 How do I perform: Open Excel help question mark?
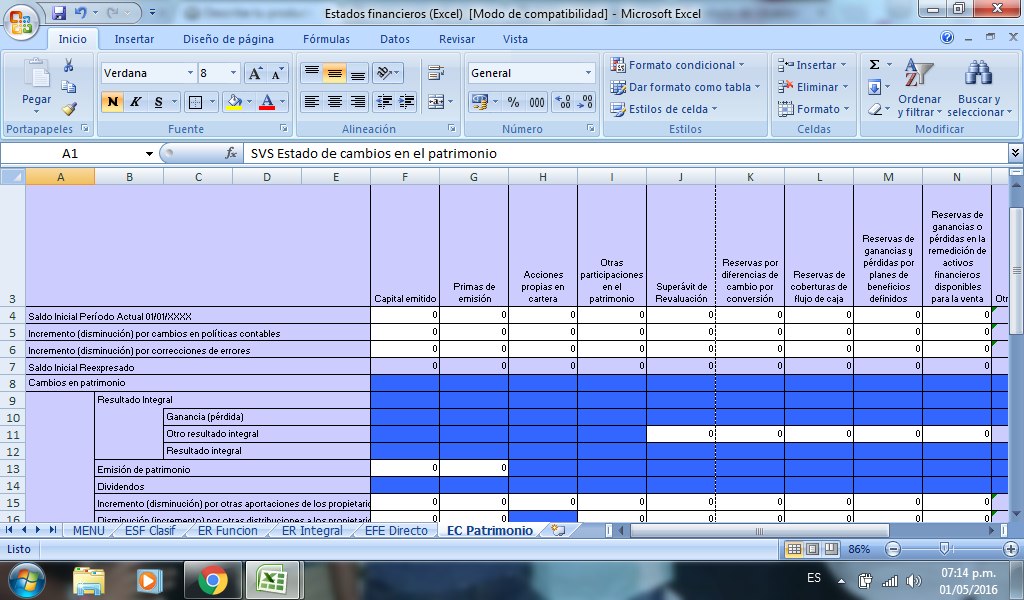[947, 38]
